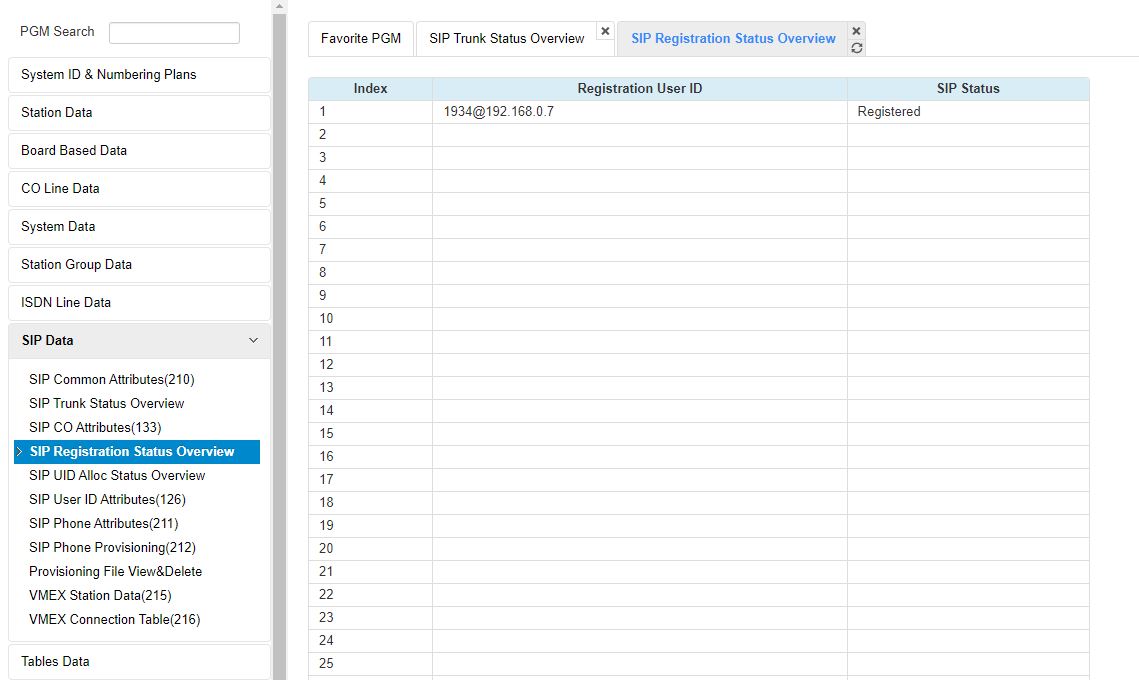Close the SIP Registration Status Overview tab
The image size is (1139, 680).
[x=856, y=31]
